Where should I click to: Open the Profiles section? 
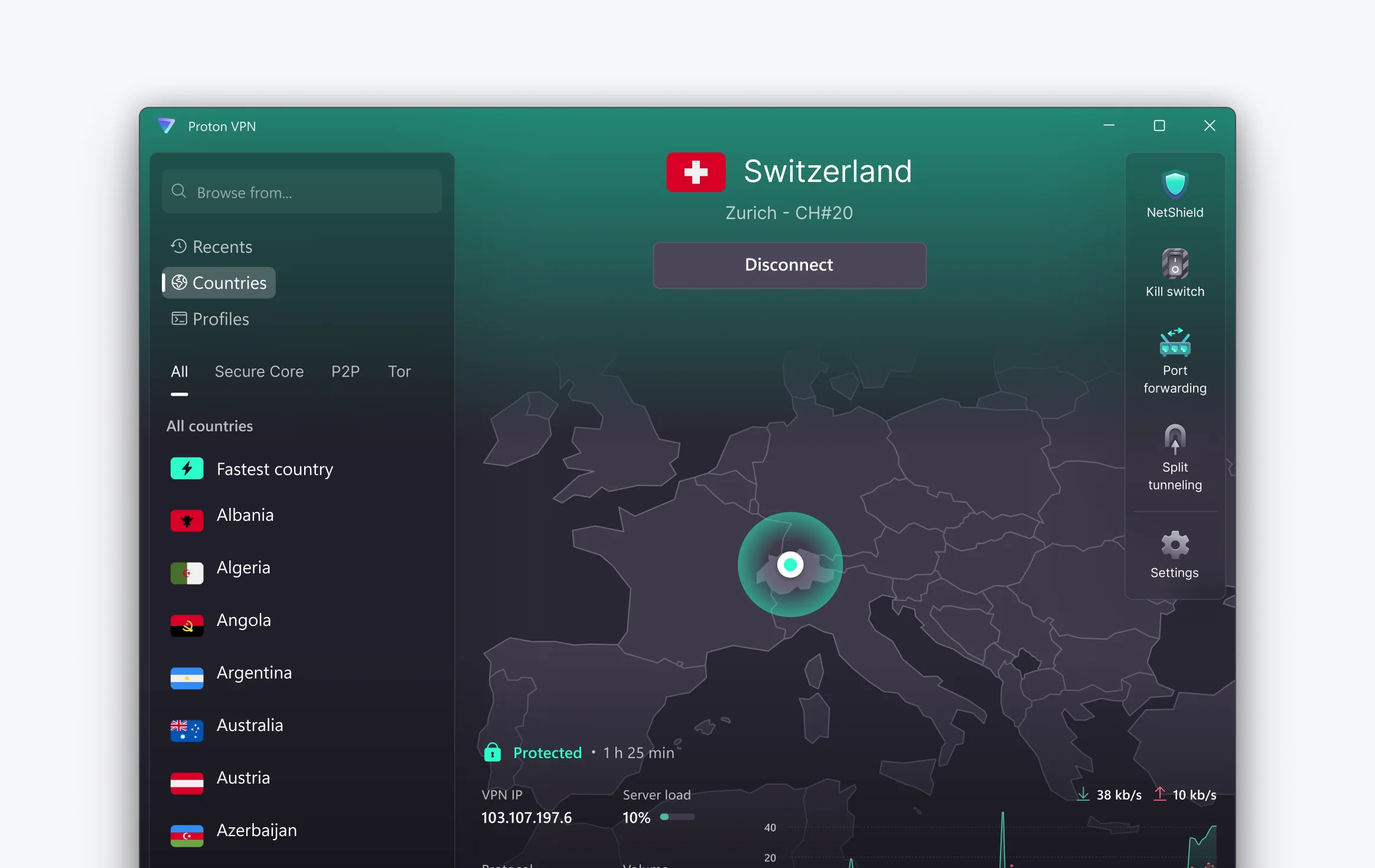pos(210,319)
